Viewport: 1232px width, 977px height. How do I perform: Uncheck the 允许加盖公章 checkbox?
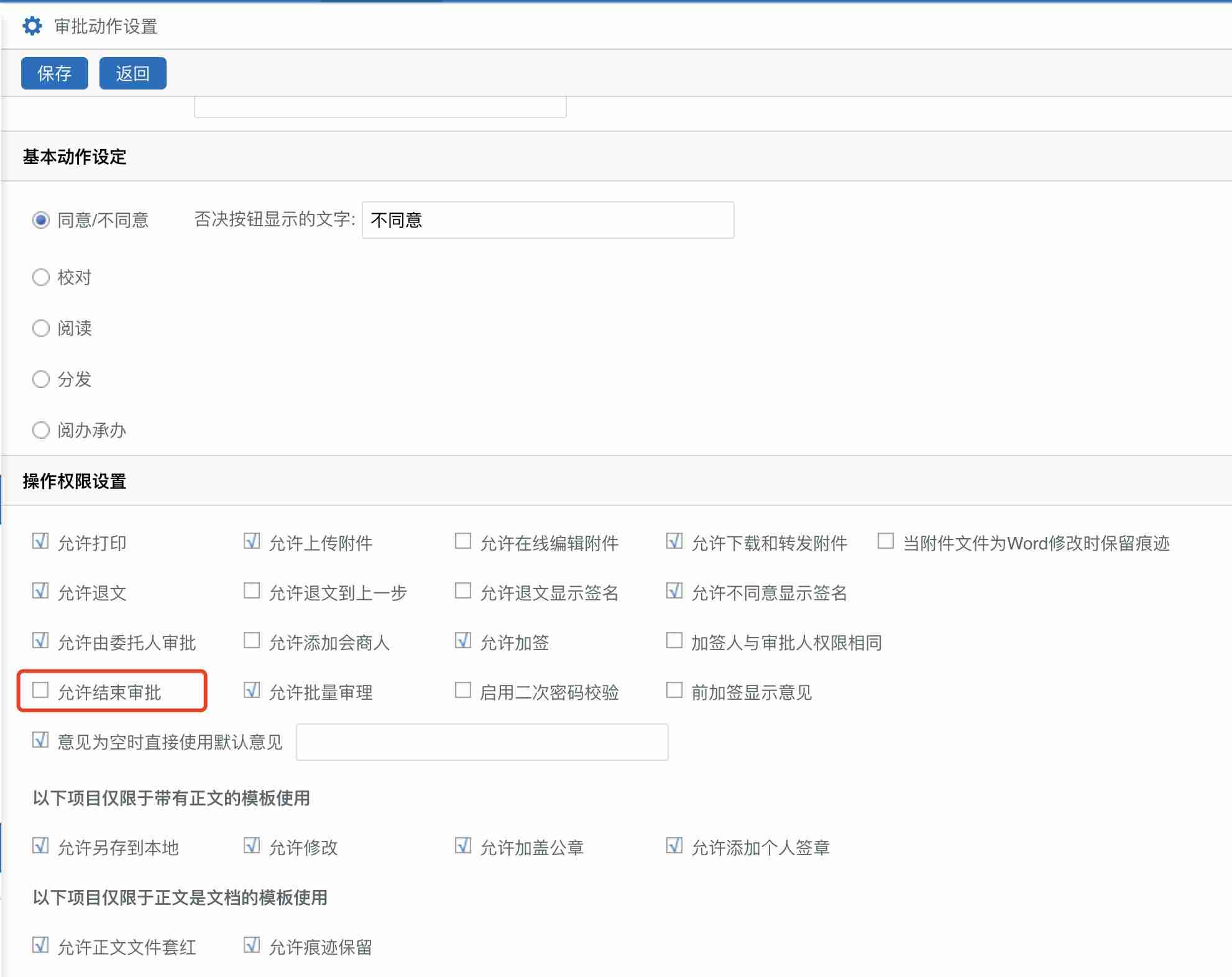[462, 846]
